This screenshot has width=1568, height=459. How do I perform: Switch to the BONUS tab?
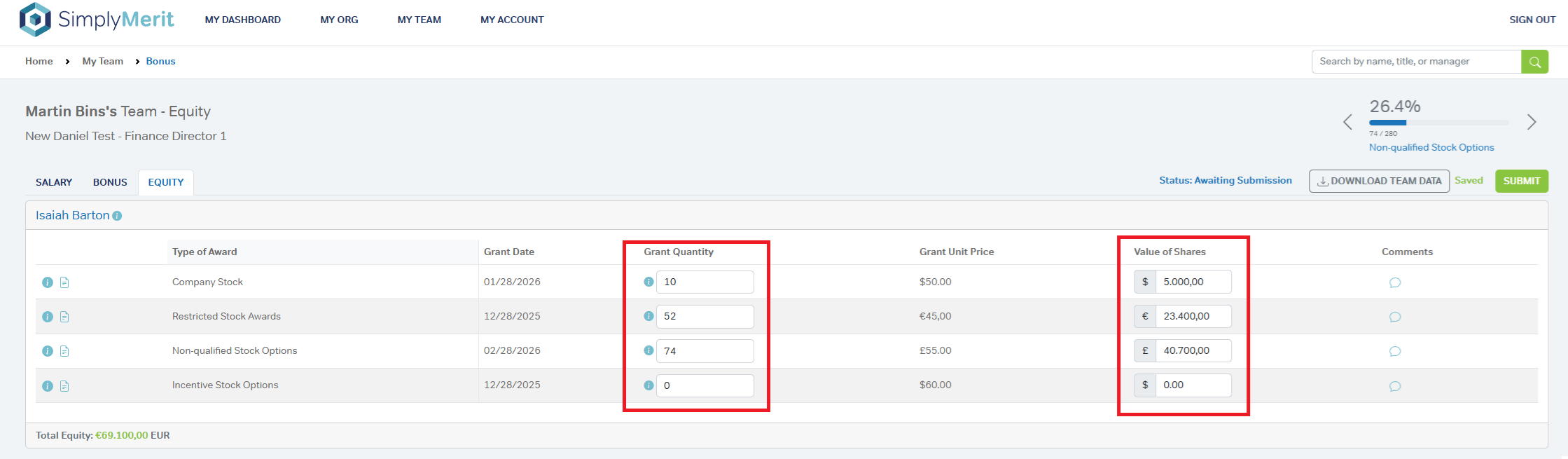110,182
